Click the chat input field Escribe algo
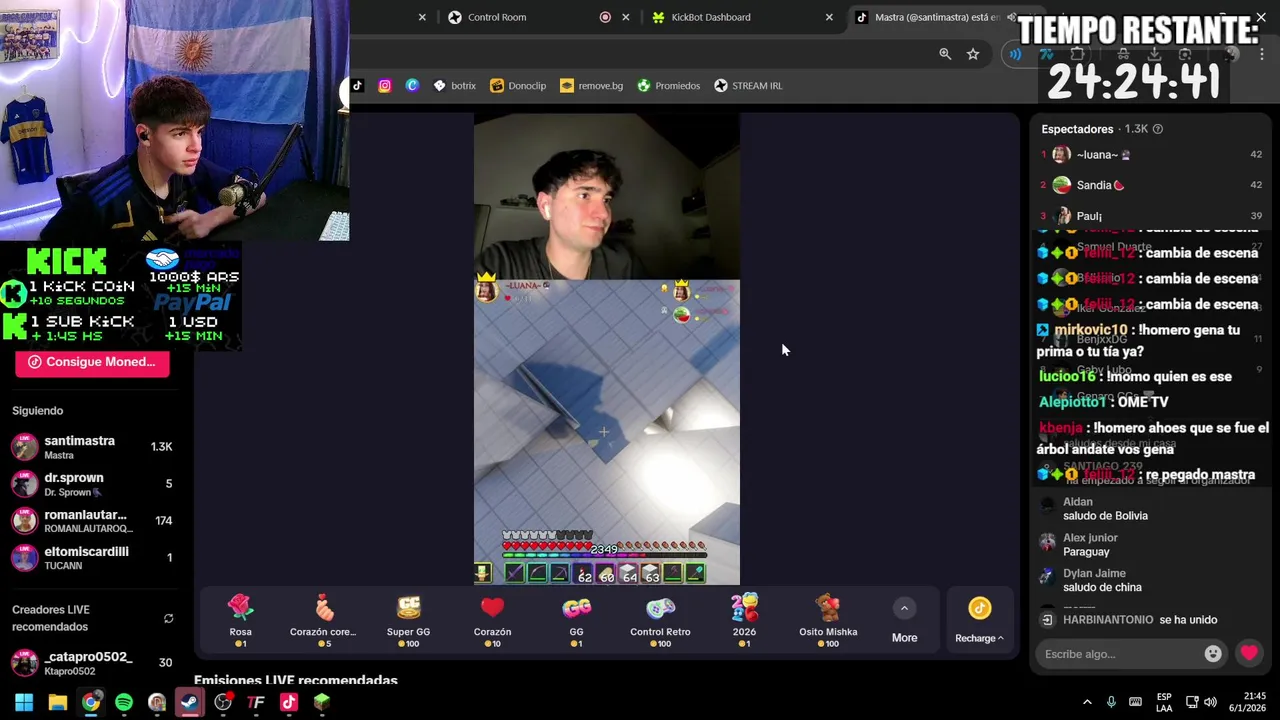 click(x=1120, y=654)
